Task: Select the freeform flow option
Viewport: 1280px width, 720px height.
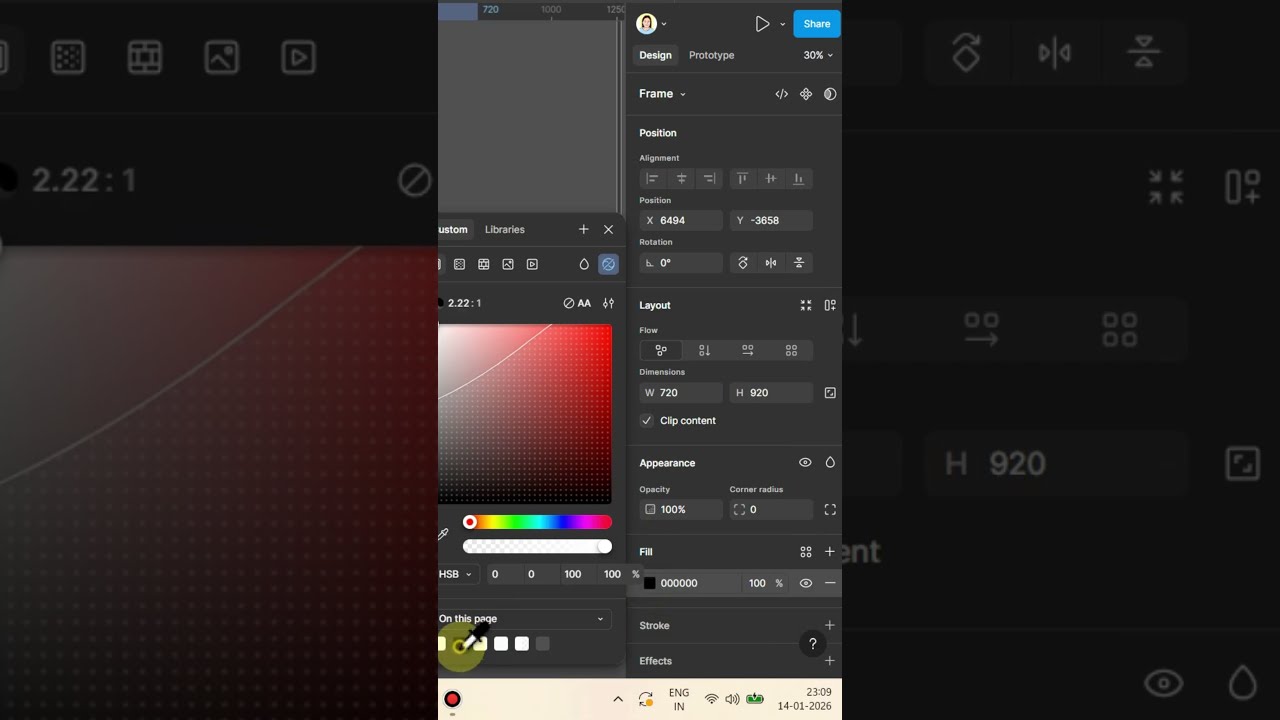Action: (x=661, y=350)
